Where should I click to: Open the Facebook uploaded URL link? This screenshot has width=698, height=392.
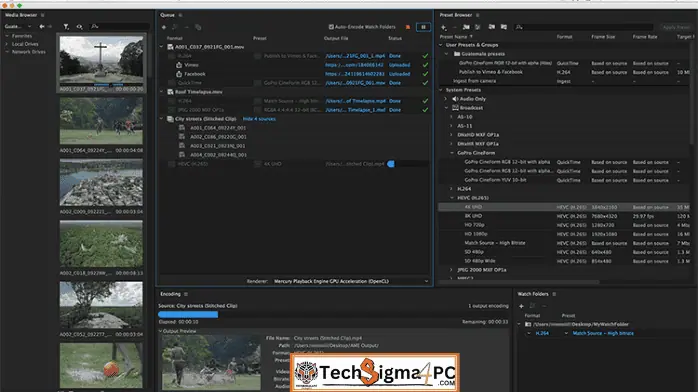coord(354,74)
